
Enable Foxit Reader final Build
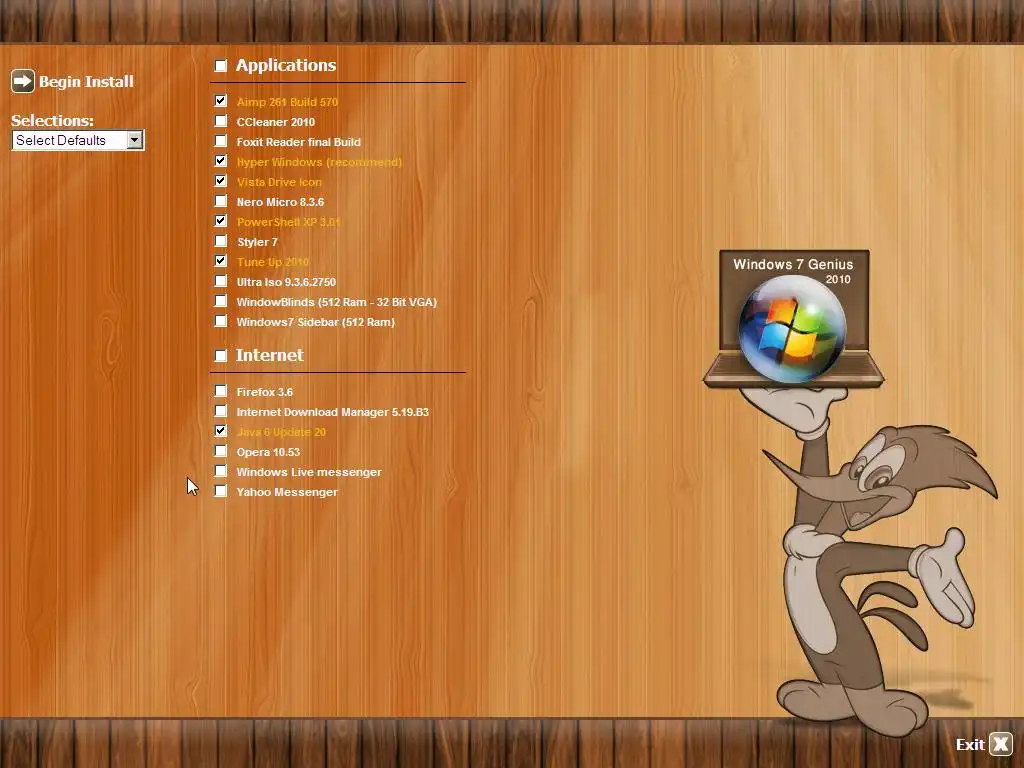pyautogui.click(x=221, y=141)
